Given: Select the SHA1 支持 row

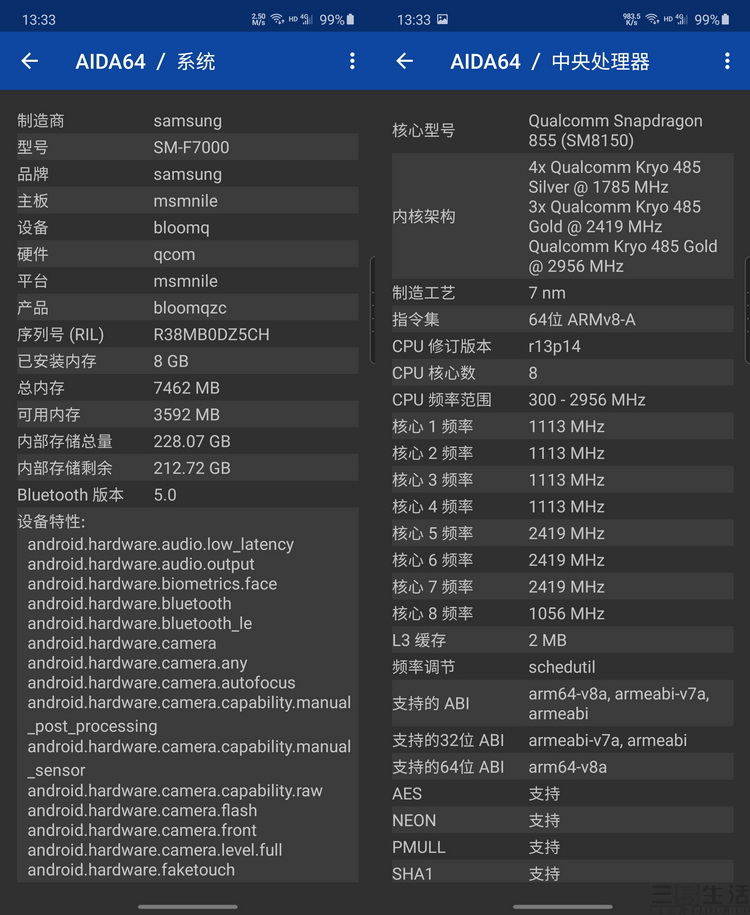Looking at the screenshot, I should [563, 874].
